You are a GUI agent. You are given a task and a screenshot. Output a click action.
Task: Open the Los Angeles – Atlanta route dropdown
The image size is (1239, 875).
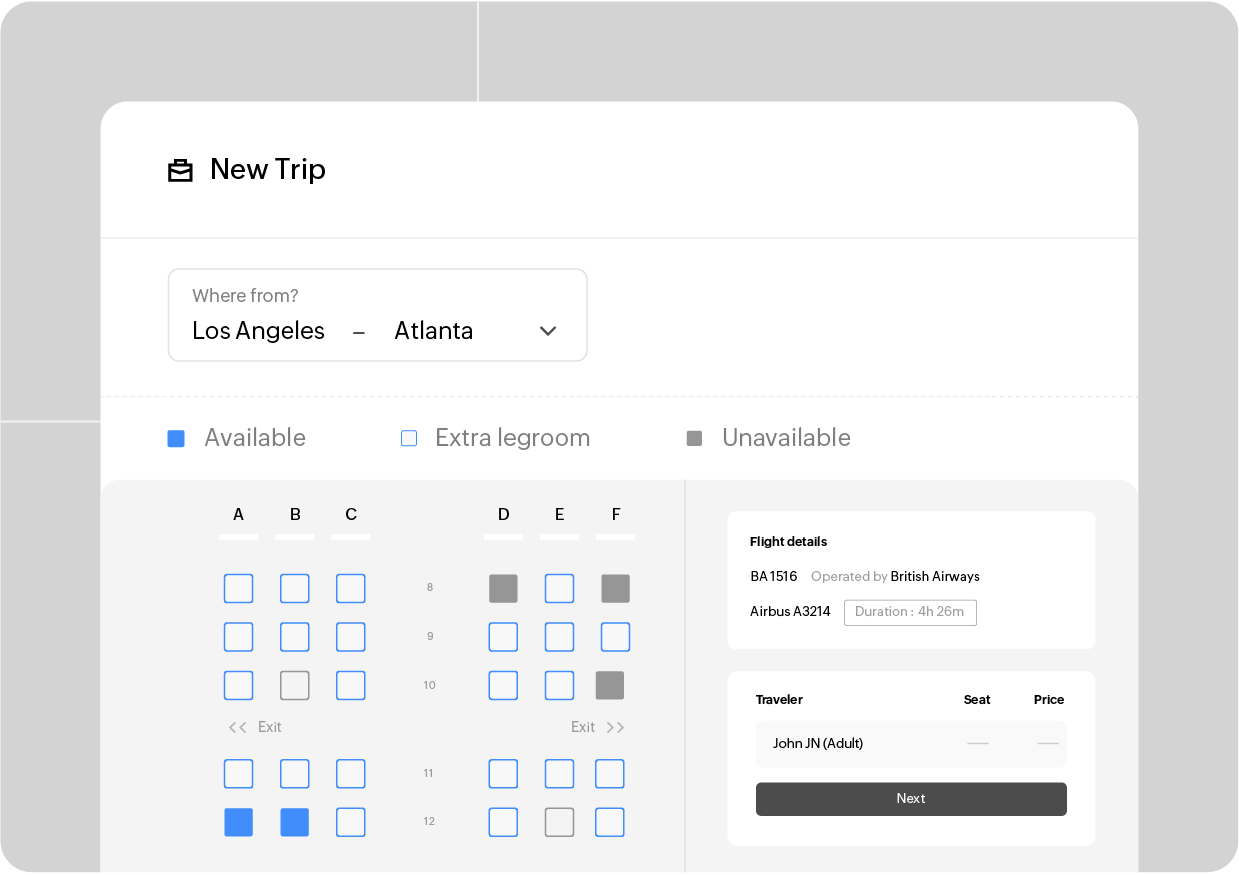[x=548, y=330]
